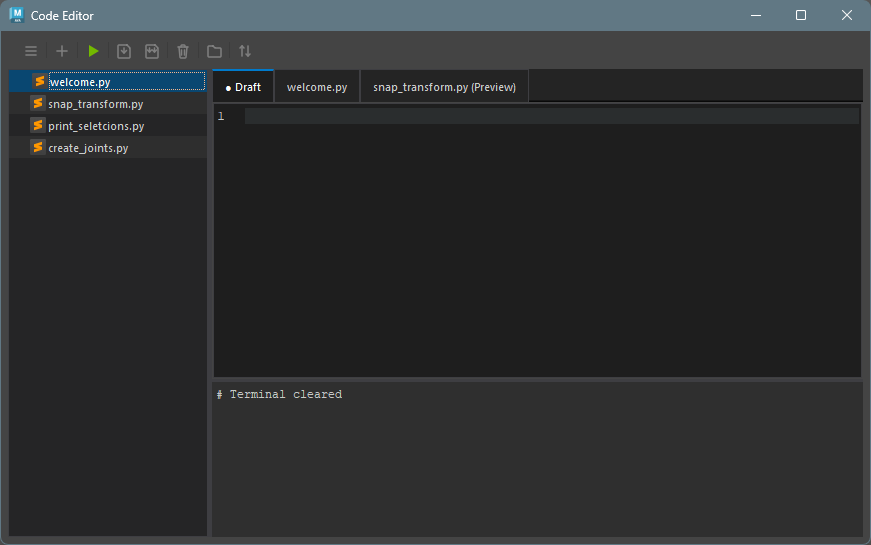Switch to the Draft tab
Image resolution: width=871 pixels, height=545 pixels.
coord(243,87)
